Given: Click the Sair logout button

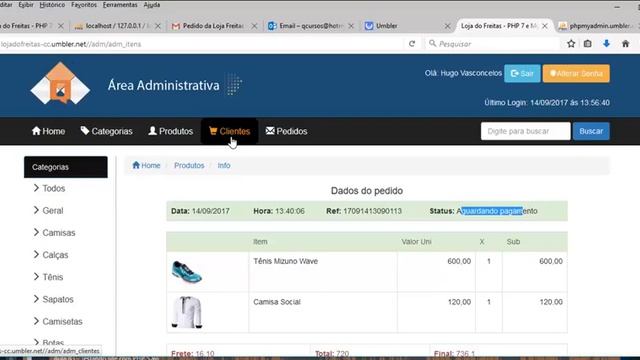Looking at the screenshot, I should point(522,73).
